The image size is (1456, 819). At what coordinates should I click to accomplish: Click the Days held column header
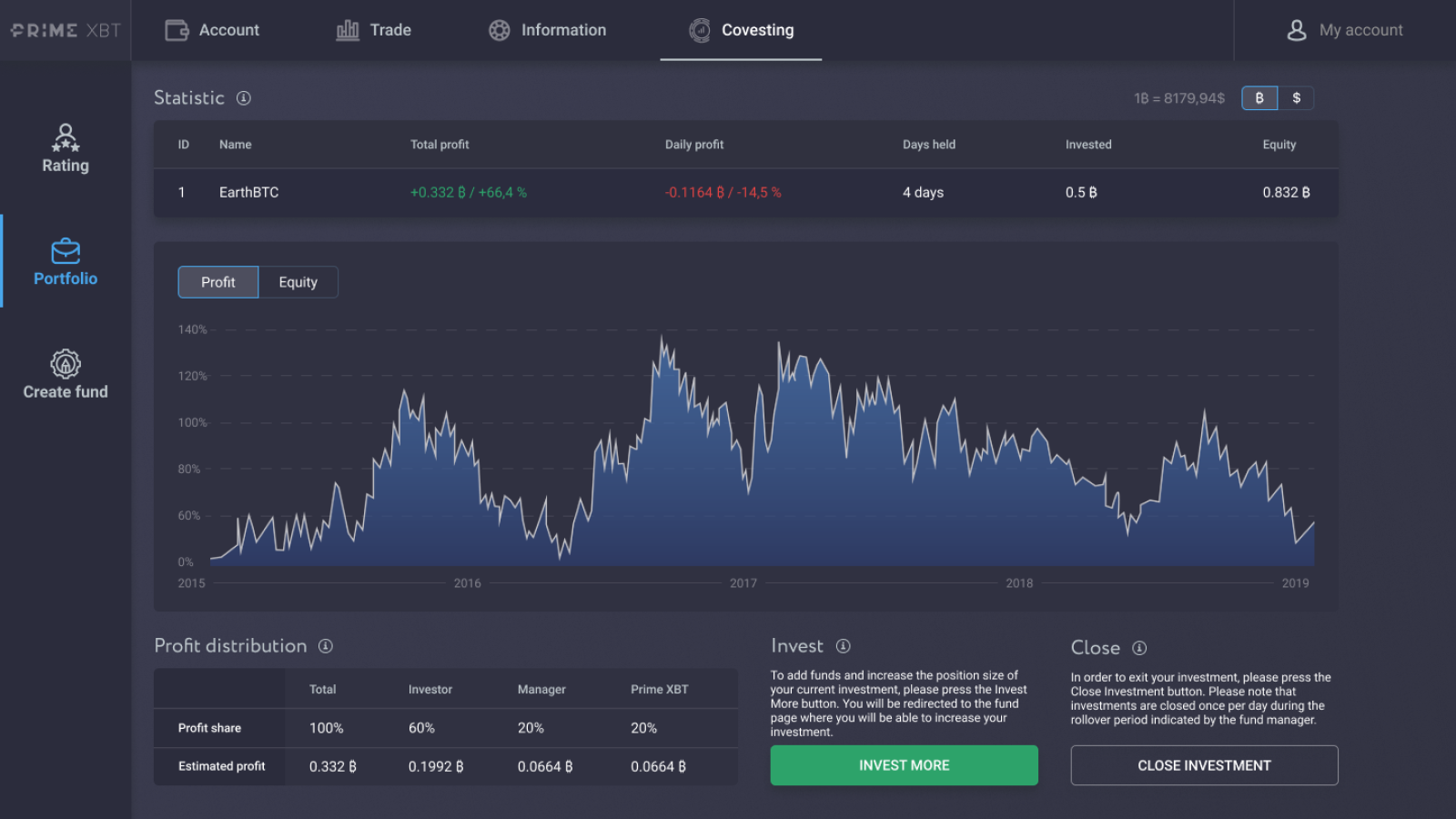coord(929,145)
